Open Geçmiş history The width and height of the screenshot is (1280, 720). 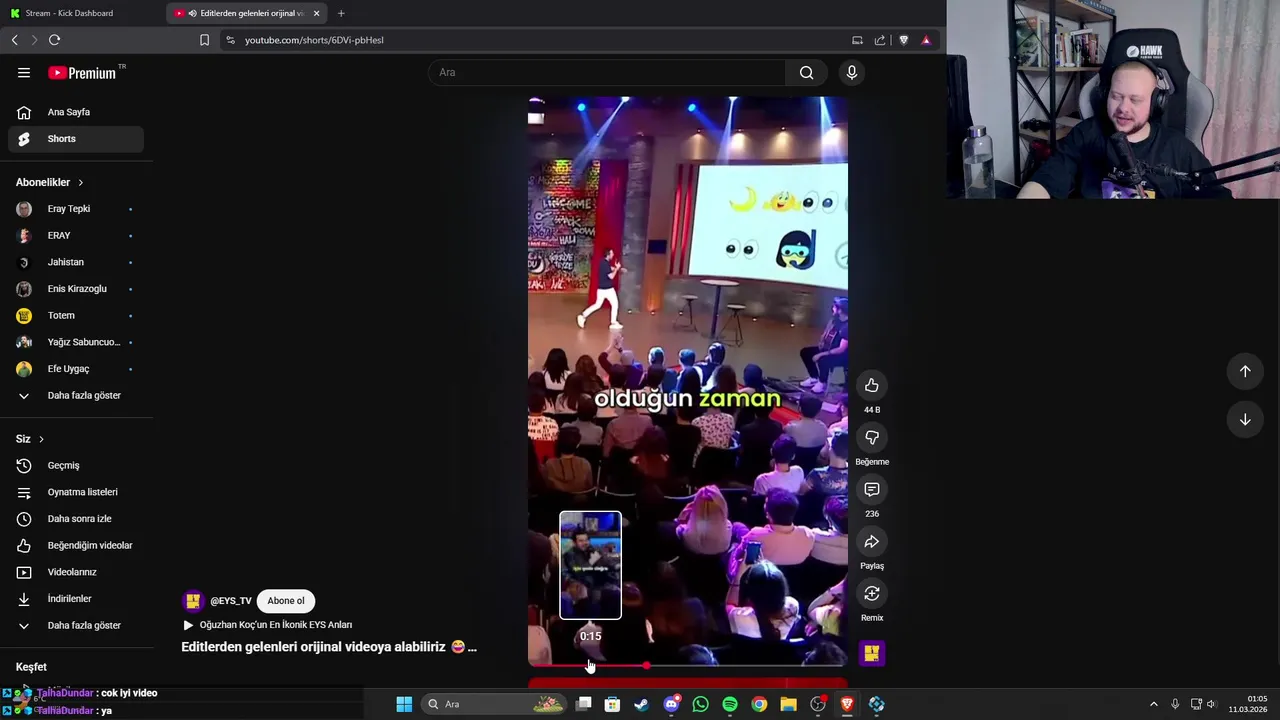click(76, 466)
